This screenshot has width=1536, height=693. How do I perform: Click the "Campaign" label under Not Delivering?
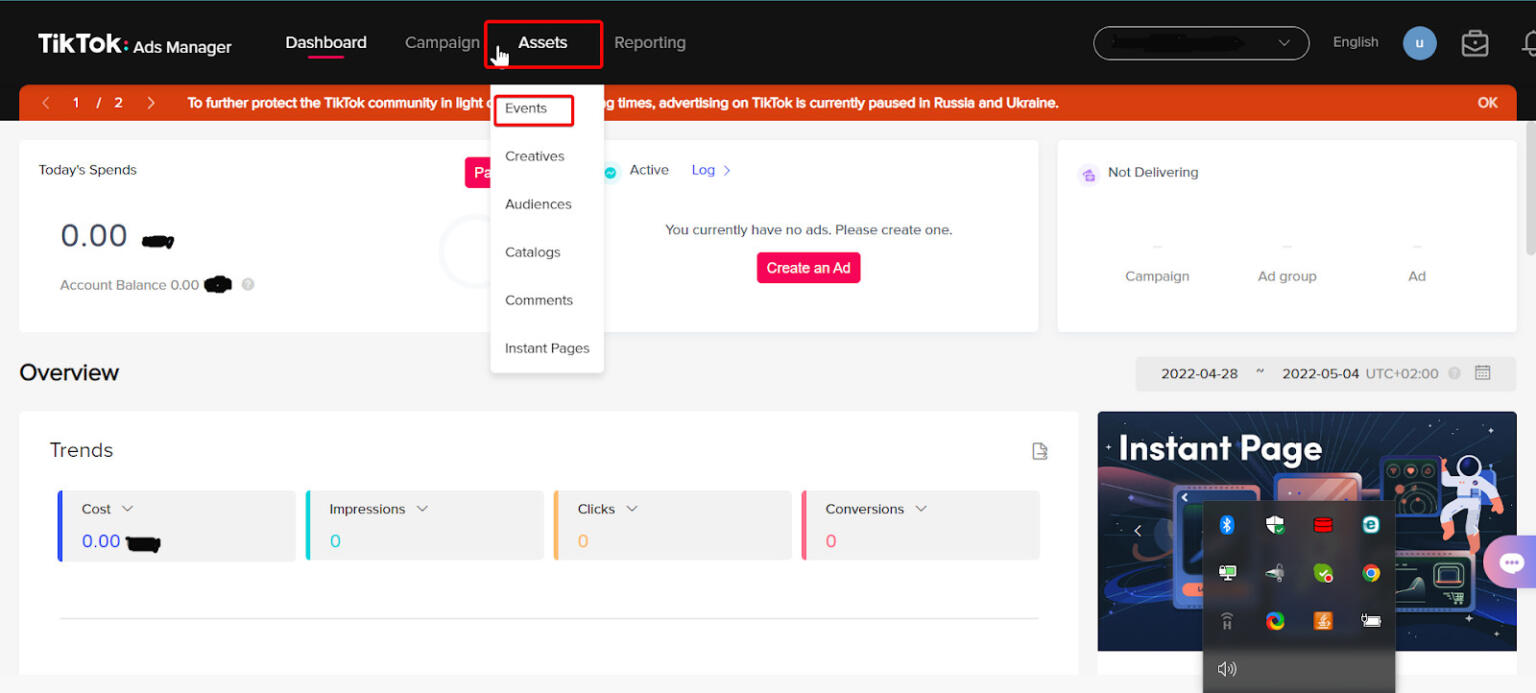pos(1157,276)
